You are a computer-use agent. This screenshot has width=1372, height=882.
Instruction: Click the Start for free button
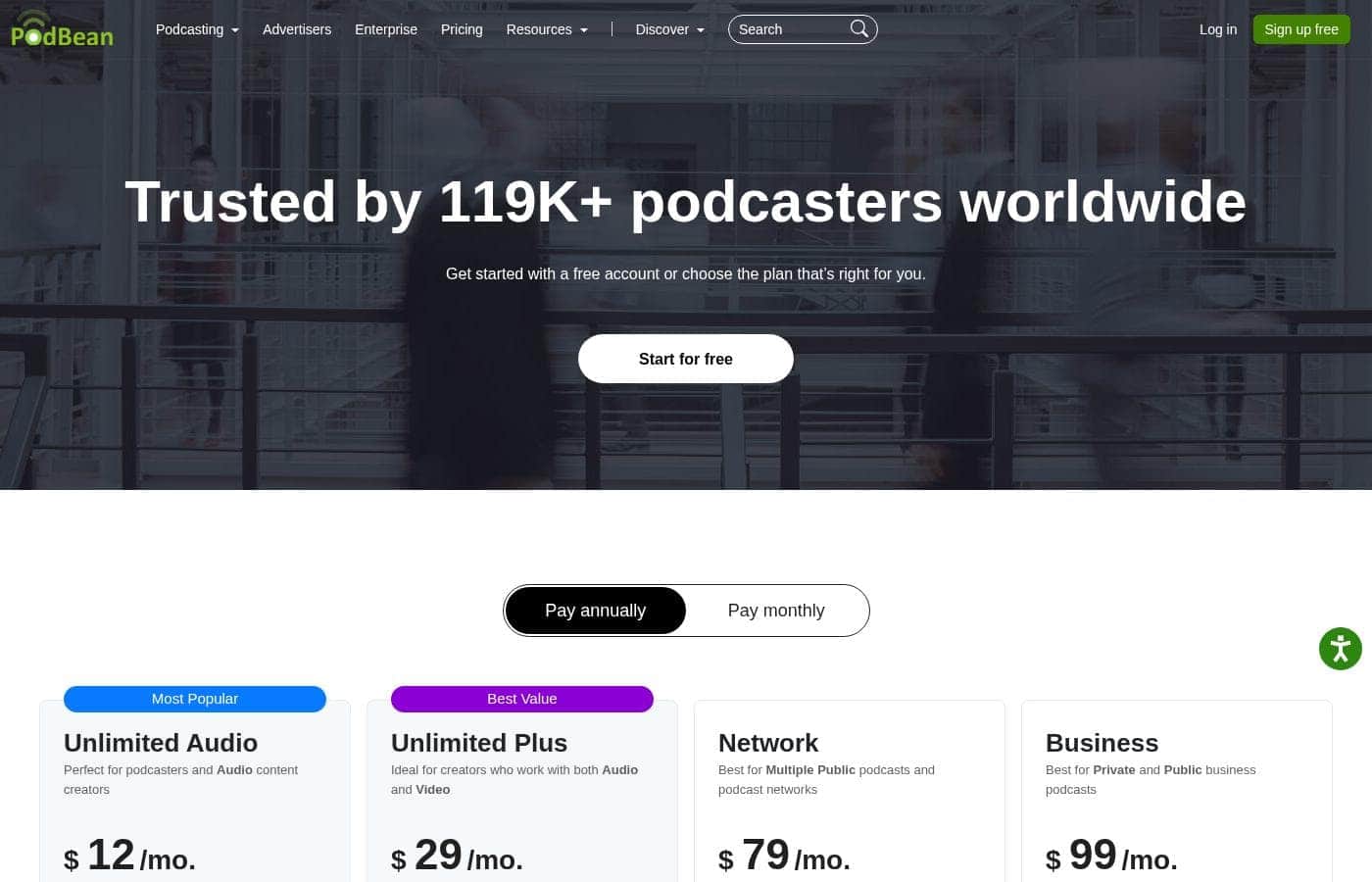686,359
